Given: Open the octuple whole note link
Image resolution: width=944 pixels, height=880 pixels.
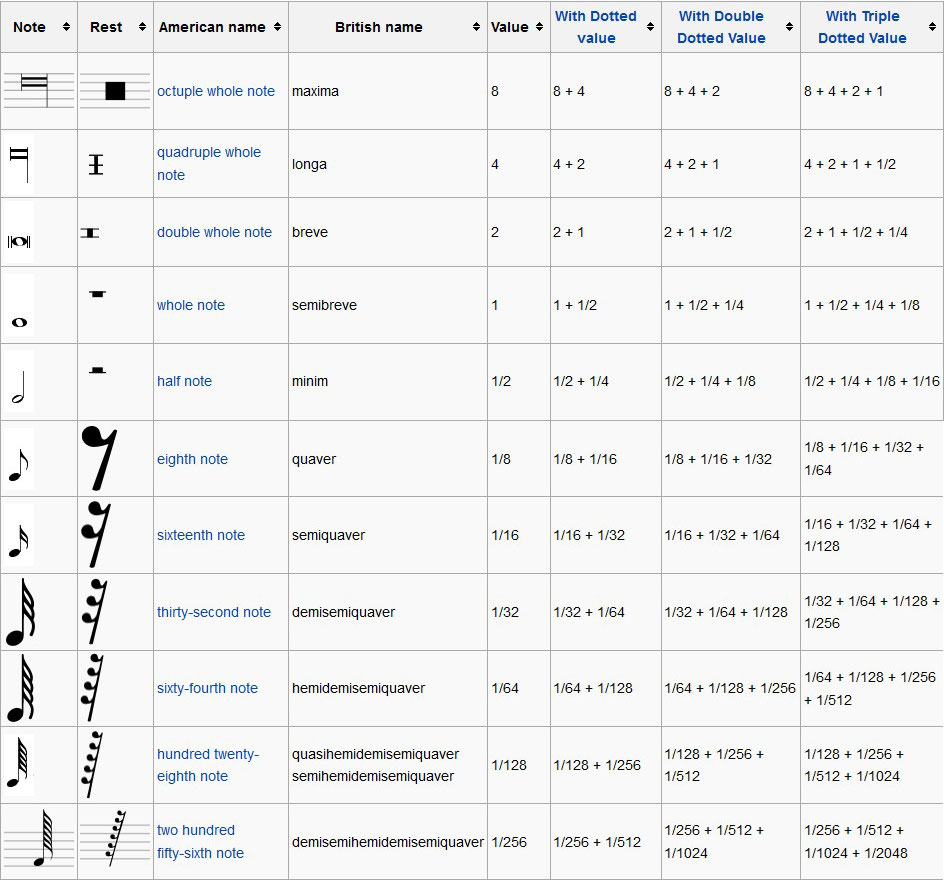Looking at the screenshot, I should click(x=216, y=91).
